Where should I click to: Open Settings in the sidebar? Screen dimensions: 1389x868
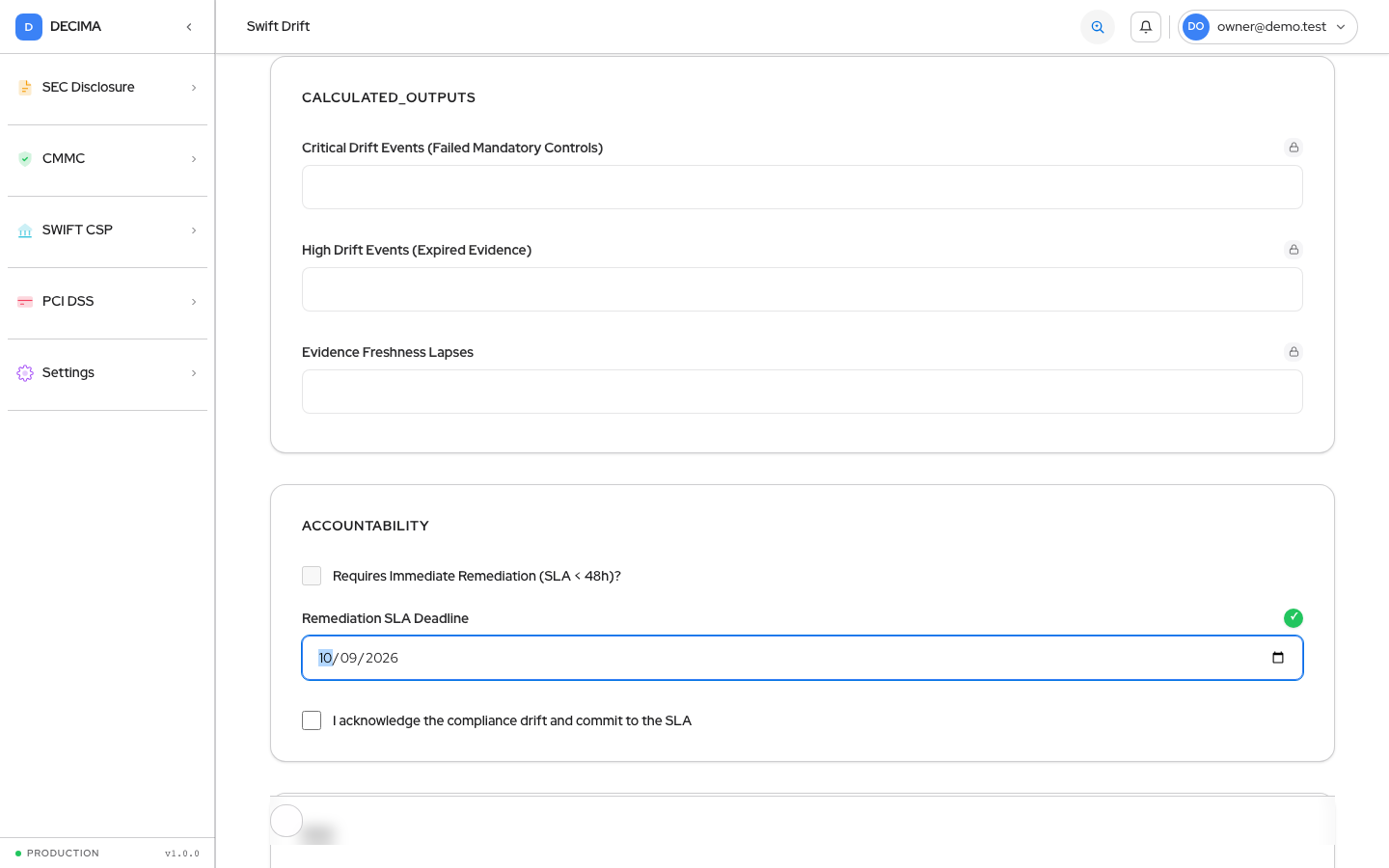107,373
